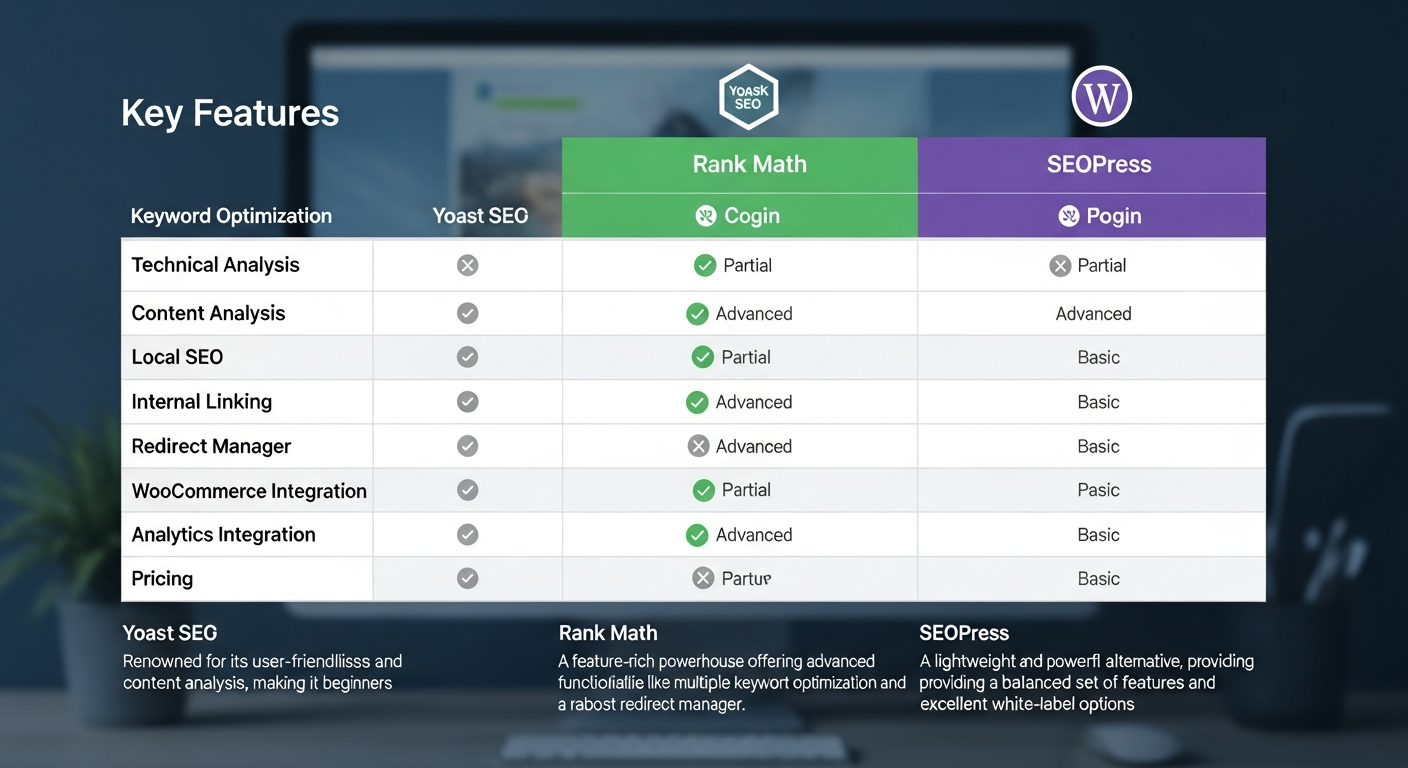Click Advanced in SEOPress Content Analysis cell
The image size is (1408, 768).
(x=1093, y=314)
